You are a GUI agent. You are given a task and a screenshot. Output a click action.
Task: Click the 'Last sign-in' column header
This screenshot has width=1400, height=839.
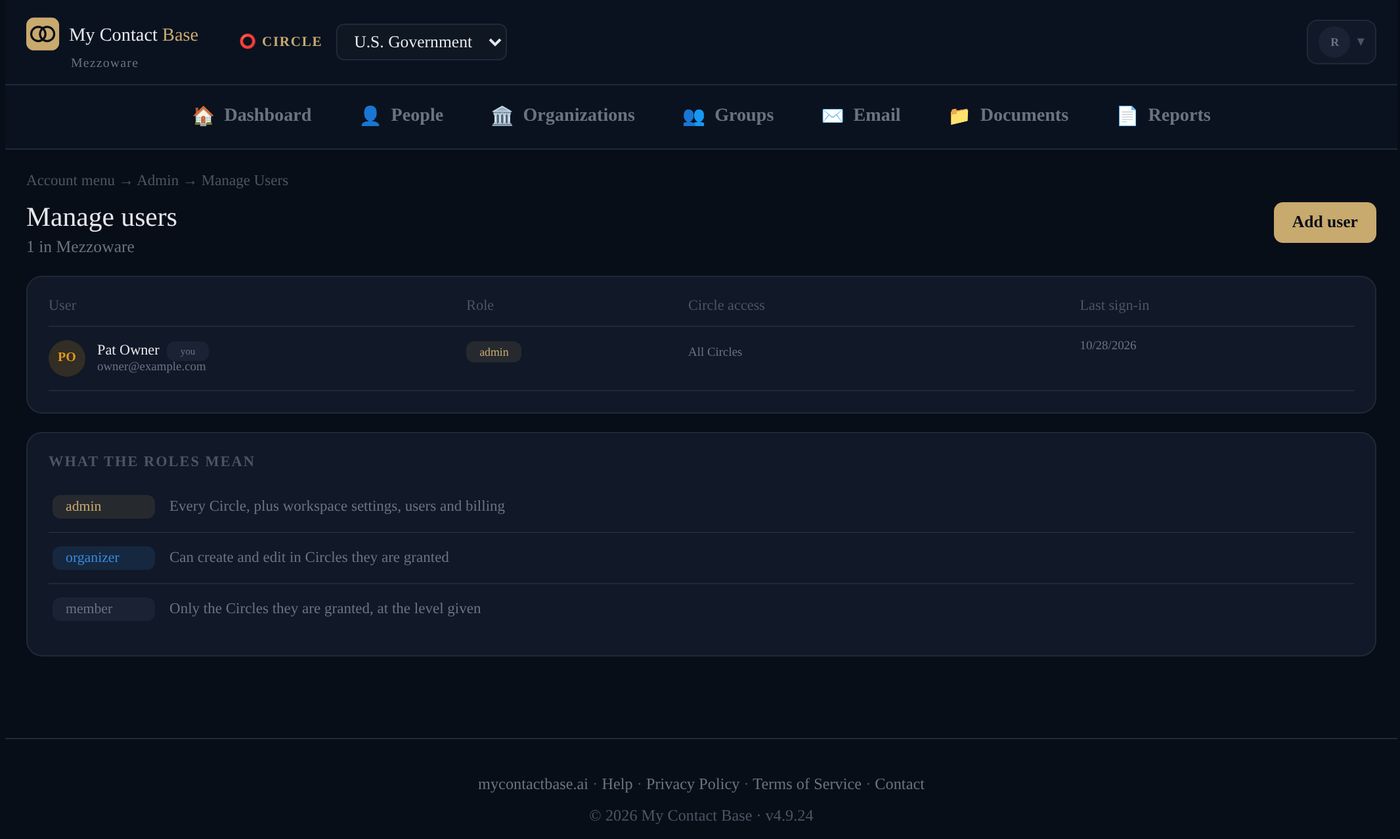click(x=1114, y=305)
